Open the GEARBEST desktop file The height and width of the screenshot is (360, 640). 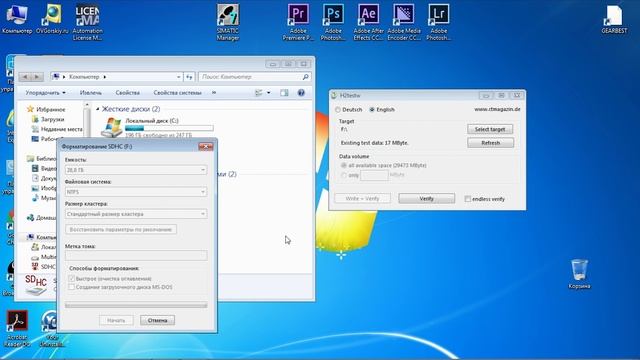[x=614, y=19]
